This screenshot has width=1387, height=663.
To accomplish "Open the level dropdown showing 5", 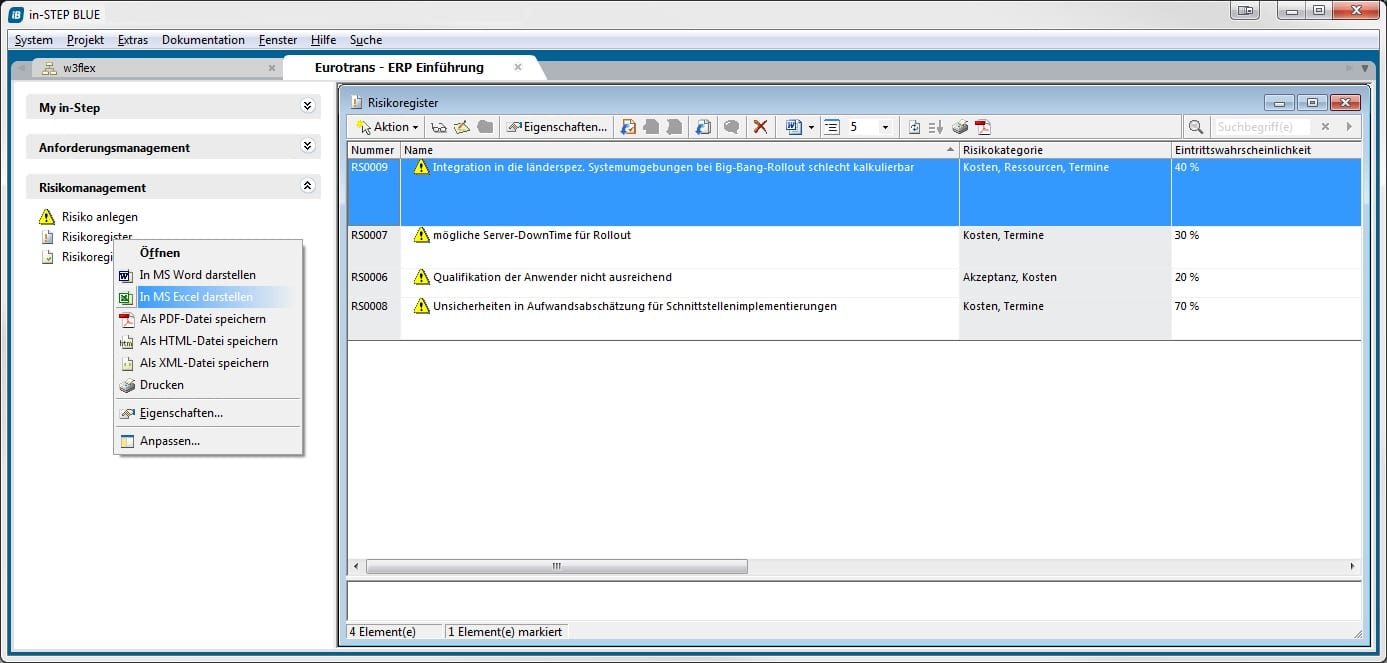I will [x=884, y=127].
